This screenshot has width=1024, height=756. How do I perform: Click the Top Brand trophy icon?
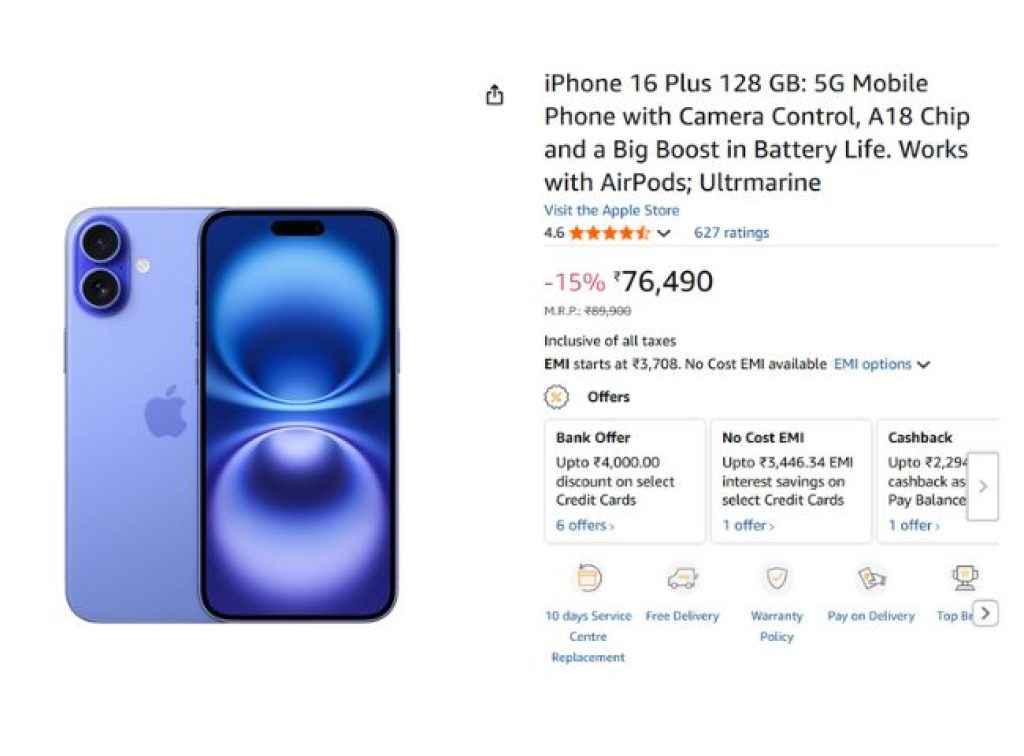[963, 577]
